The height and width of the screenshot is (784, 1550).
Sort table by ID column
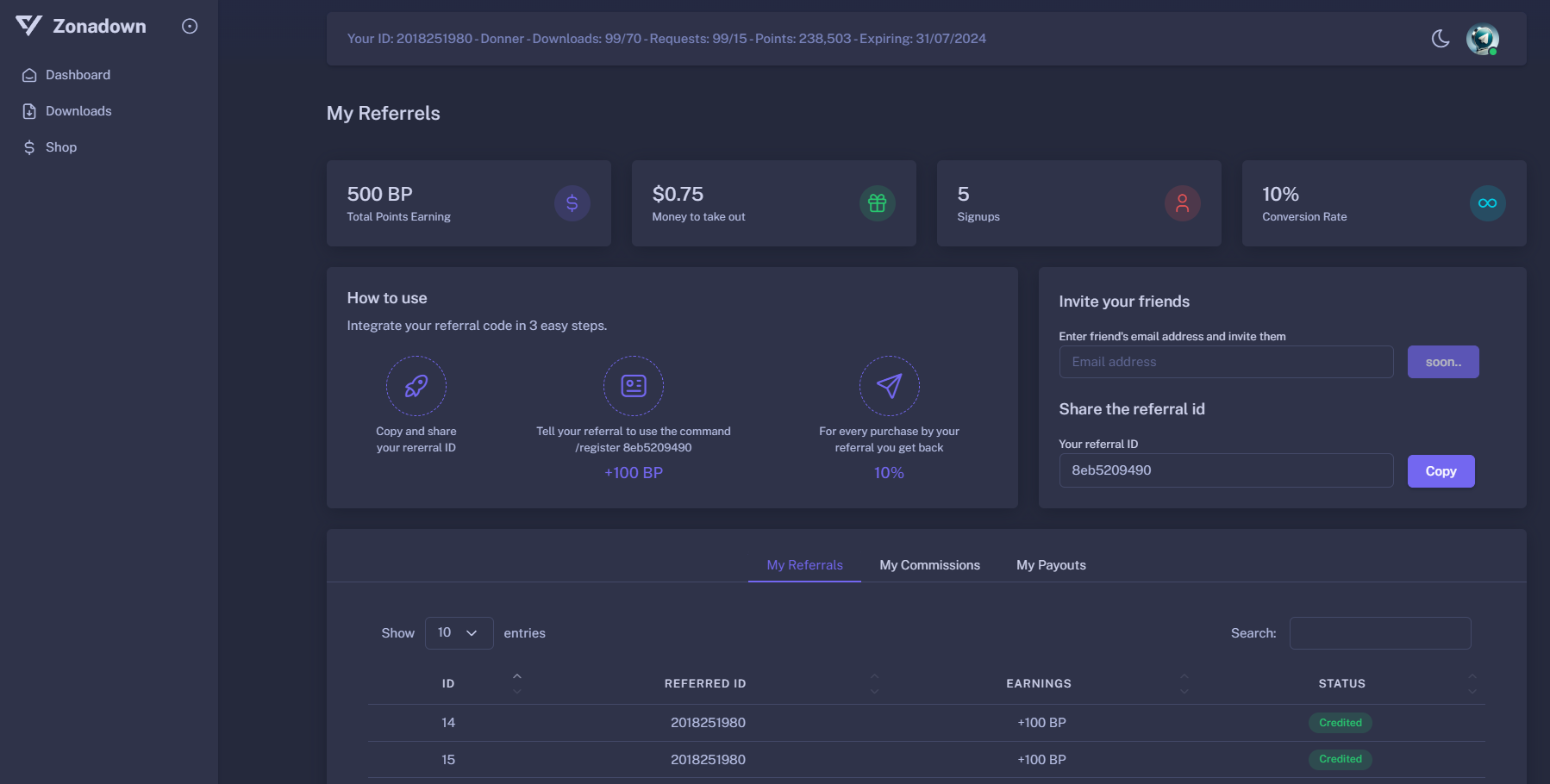(448, 683)
